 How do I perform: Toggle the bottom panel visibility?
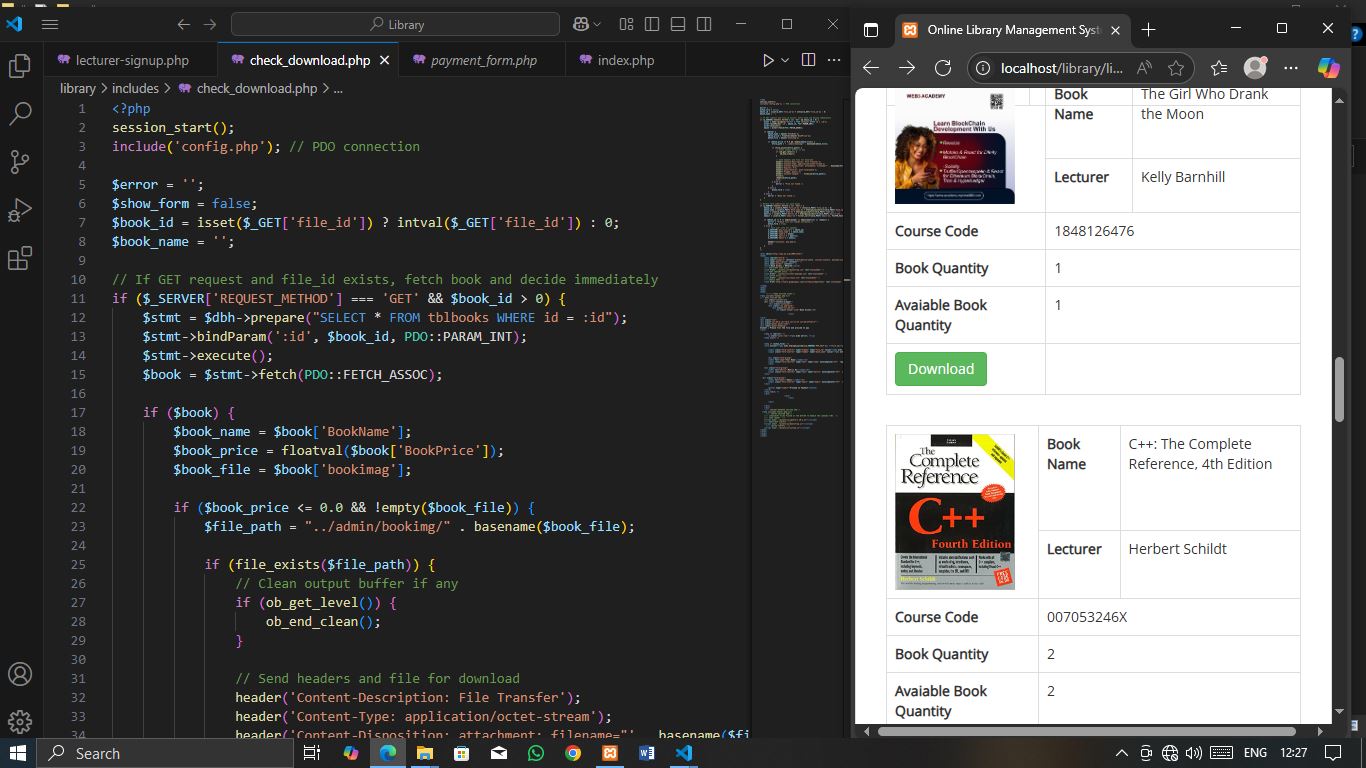tap(678, 24)
